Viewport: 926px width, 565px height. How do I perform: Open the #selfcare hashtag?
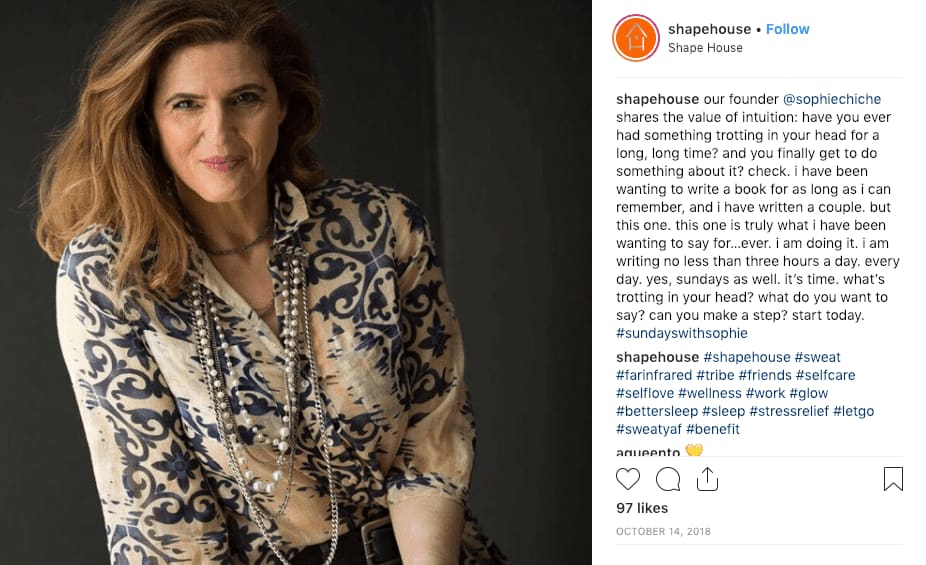[x=825, y=375]
